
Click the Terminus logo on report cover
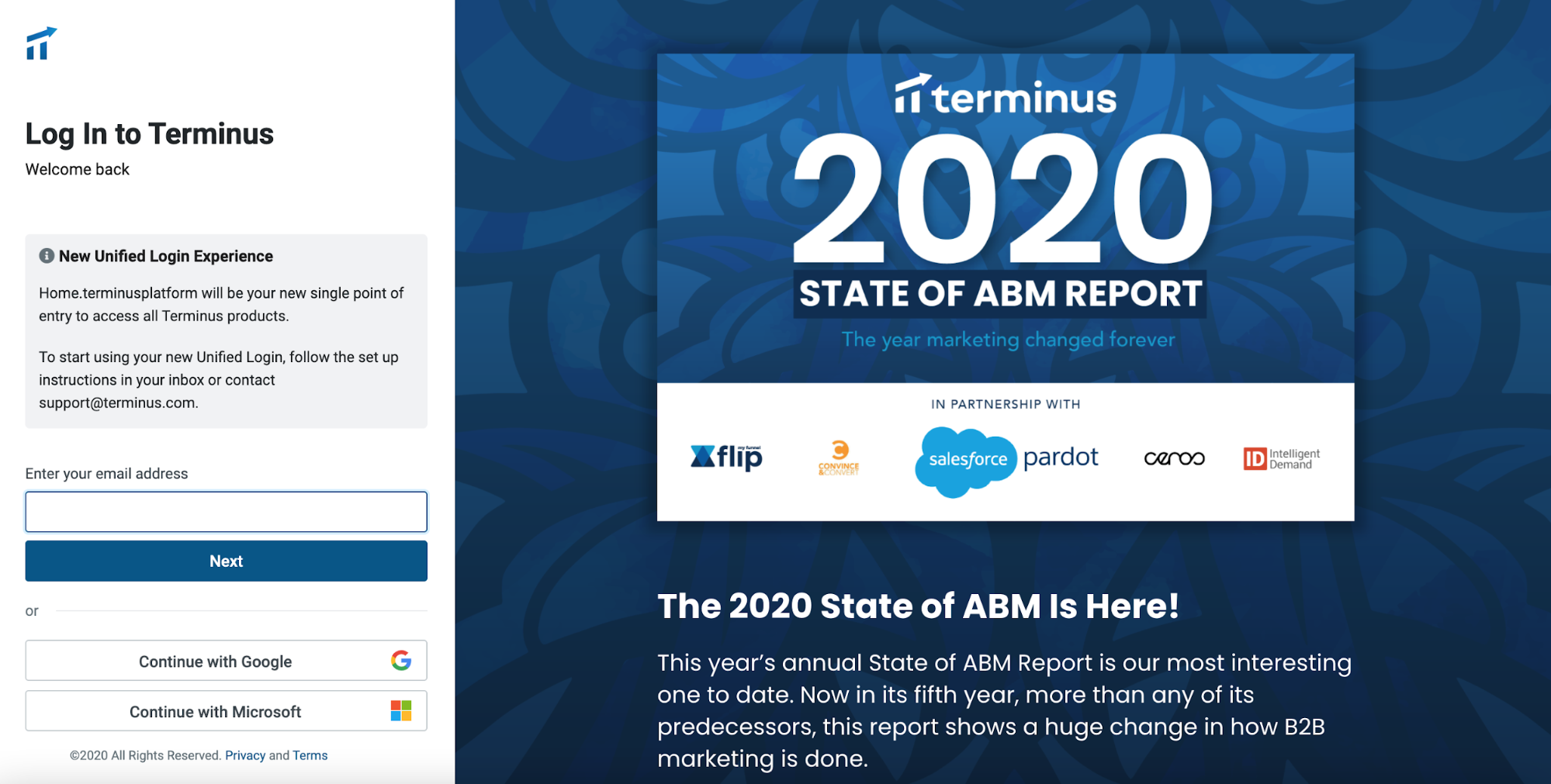pos(1006,95)
